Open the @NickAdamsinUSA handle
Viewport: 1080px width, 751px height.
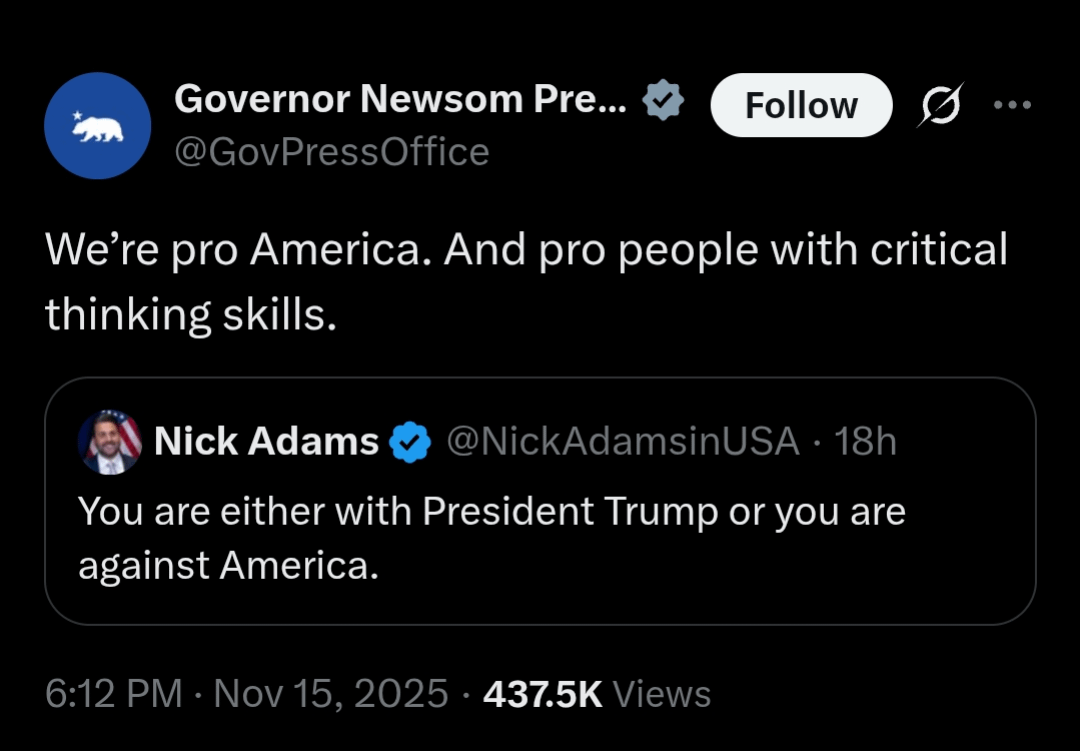click(622, 441)
